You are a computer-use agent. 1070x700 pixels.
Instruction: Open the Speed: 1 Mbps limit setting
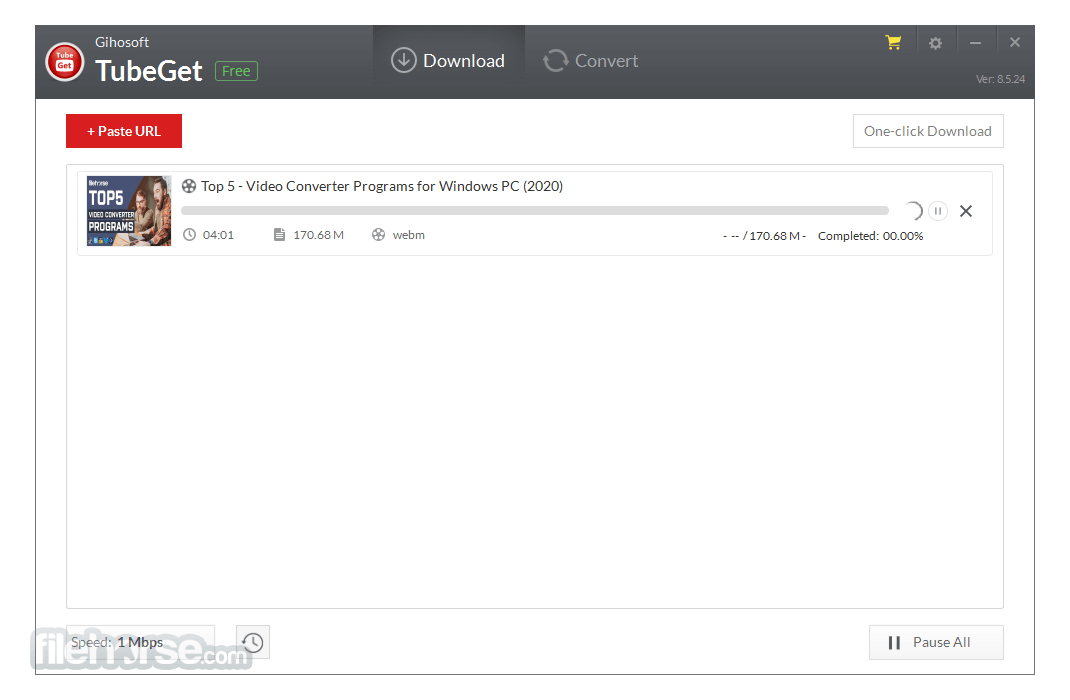click(141, 642)
